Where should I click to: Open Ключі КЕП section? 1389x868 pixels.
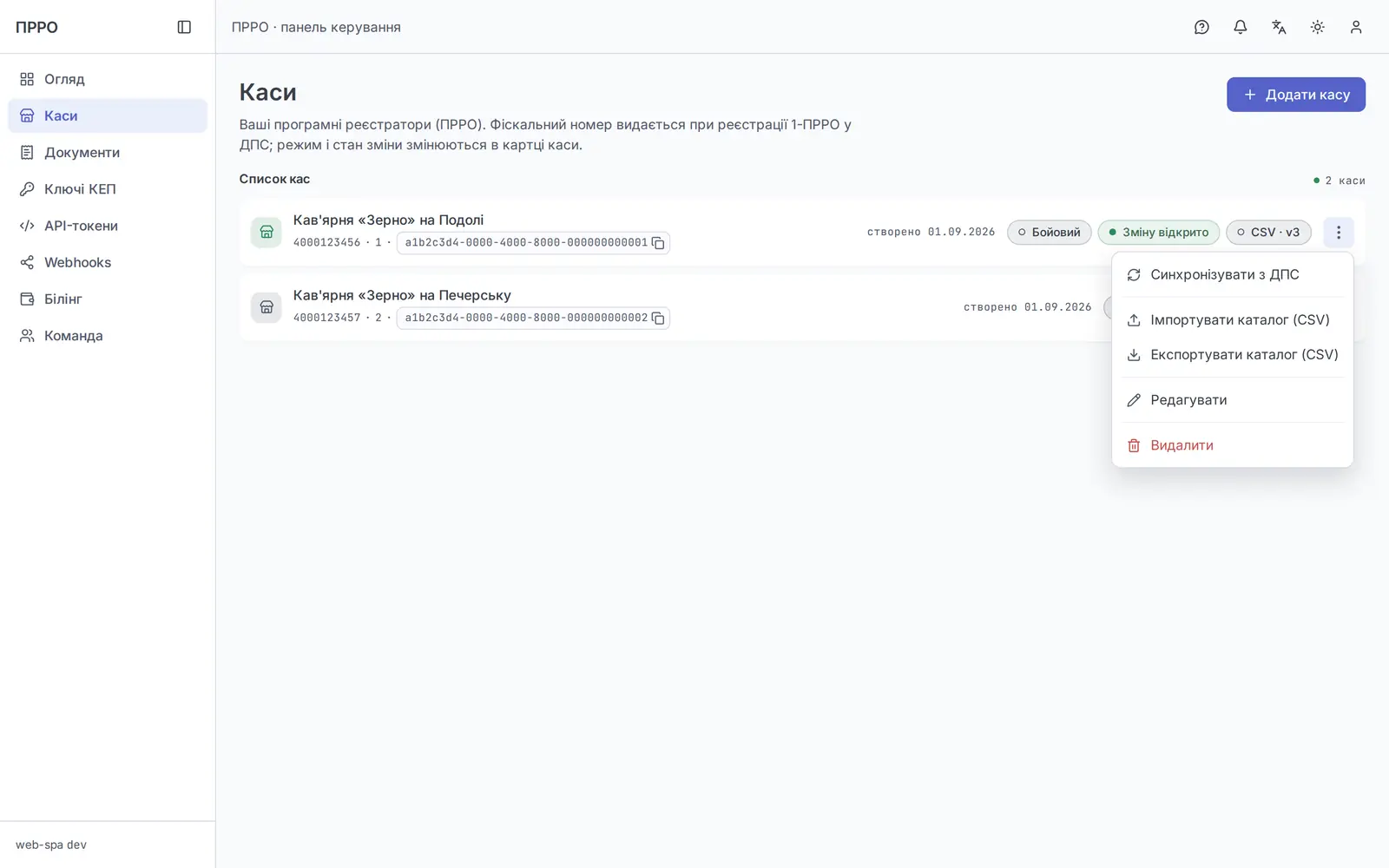click(108, 188)
